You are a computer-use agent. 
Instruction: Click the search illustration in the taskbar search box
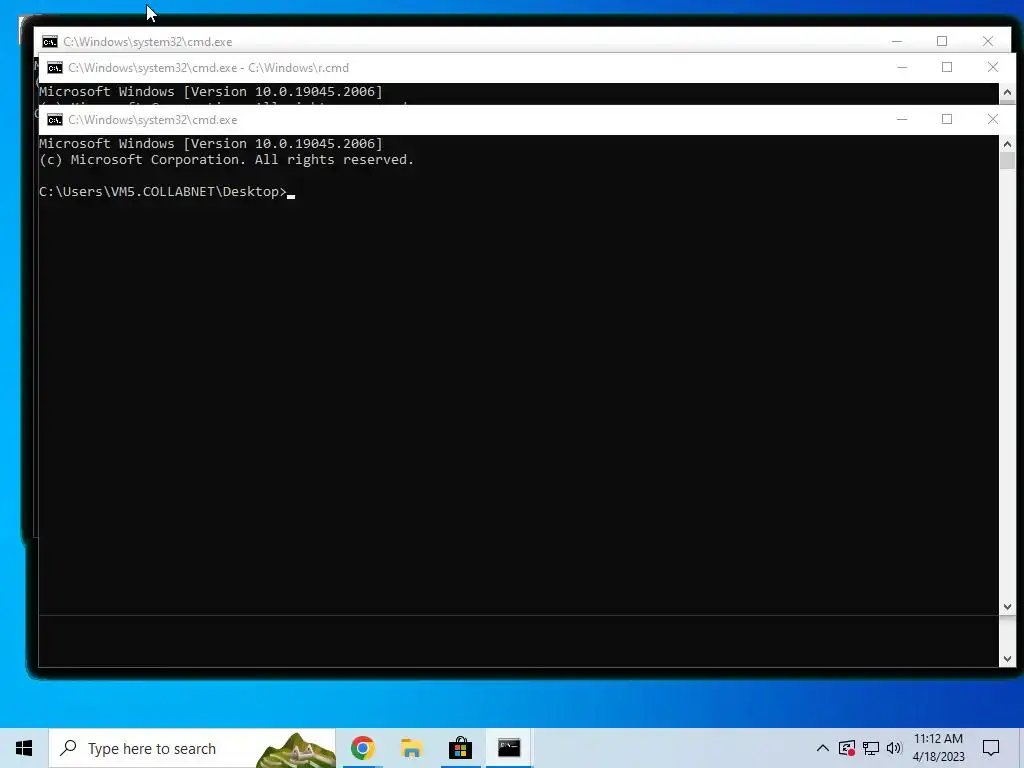pos(295,750)
